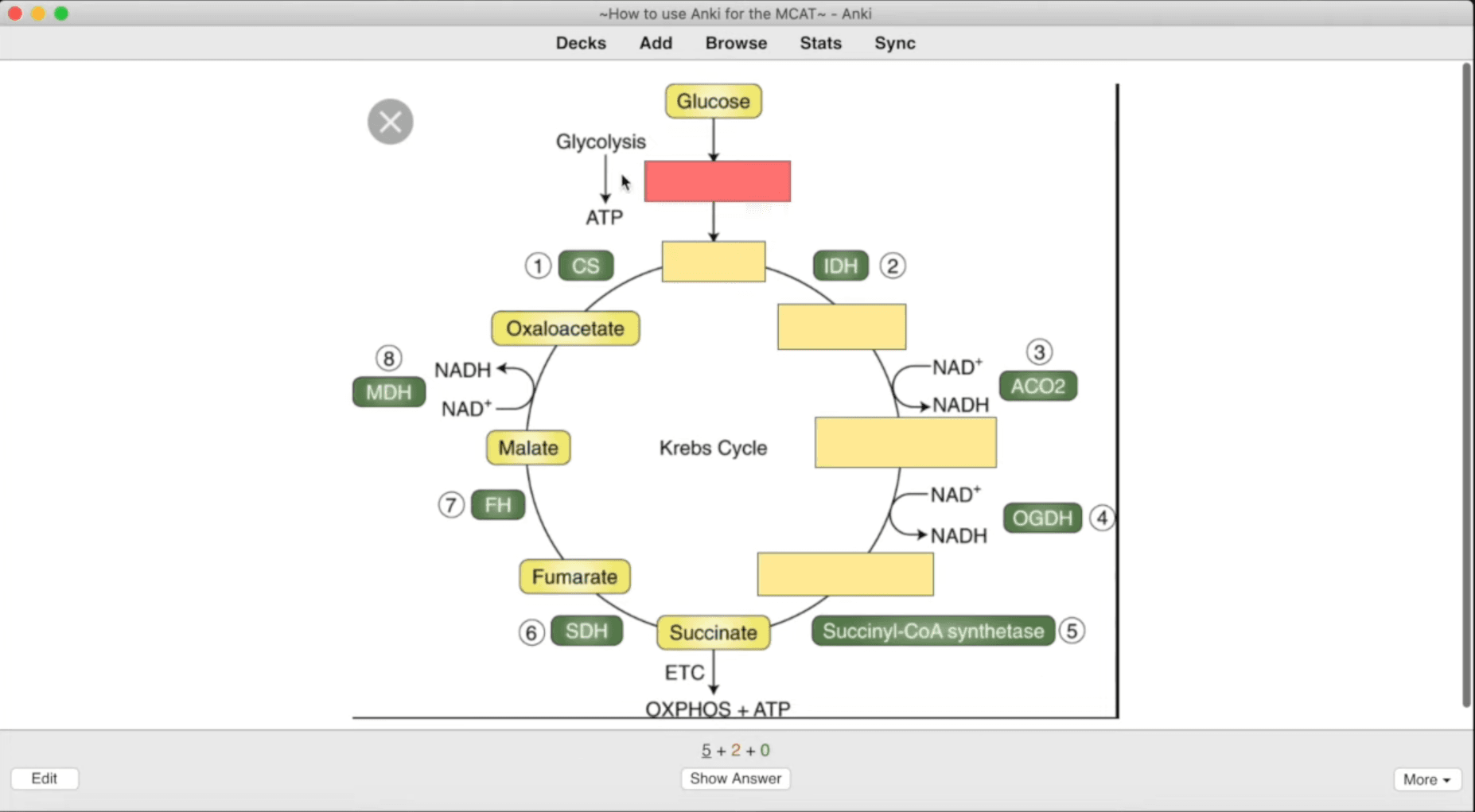The height and width of the screenshot is (812, 1475).
Task: Click the Malate label
Action: 528,448
